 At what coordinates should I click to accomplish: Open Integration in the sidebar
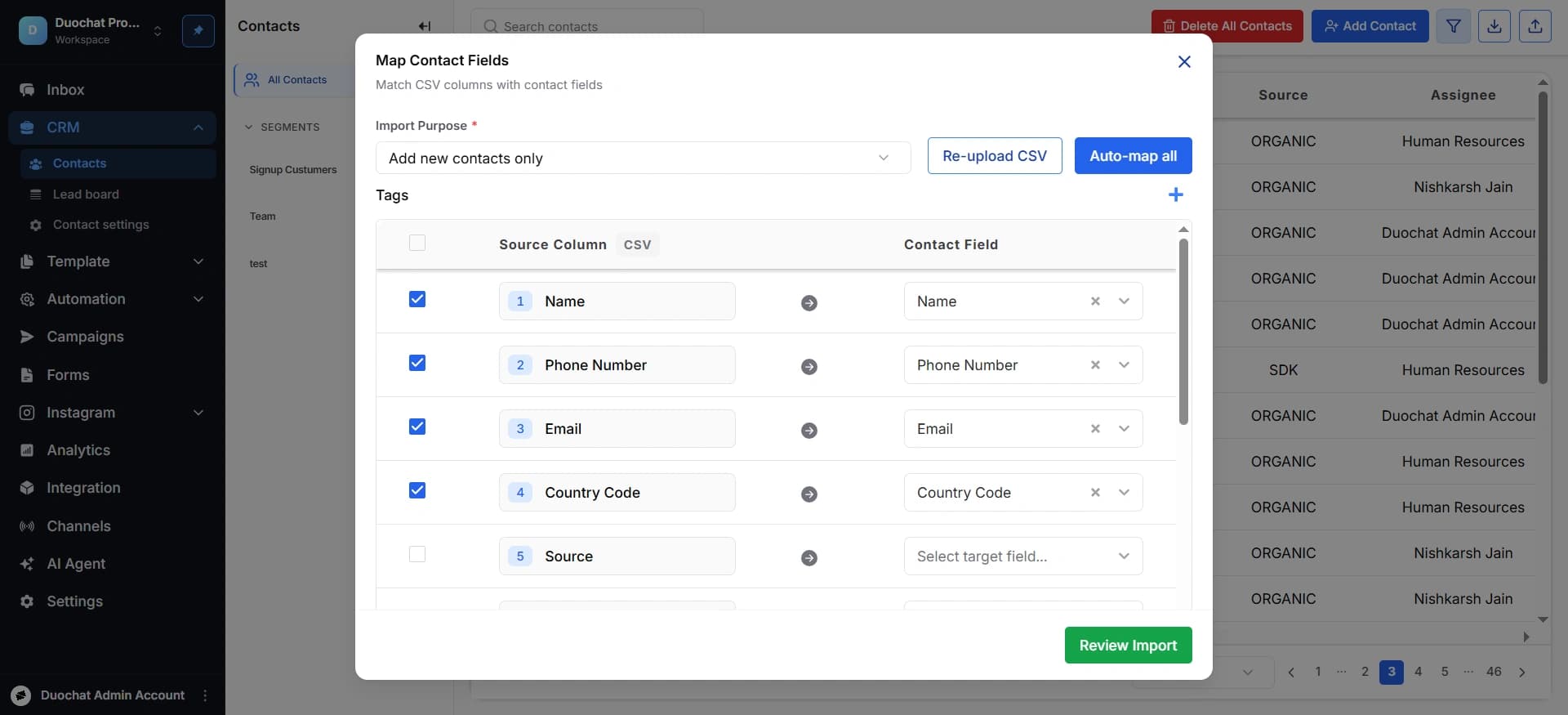pyautogui.click(x=113, y=488)
